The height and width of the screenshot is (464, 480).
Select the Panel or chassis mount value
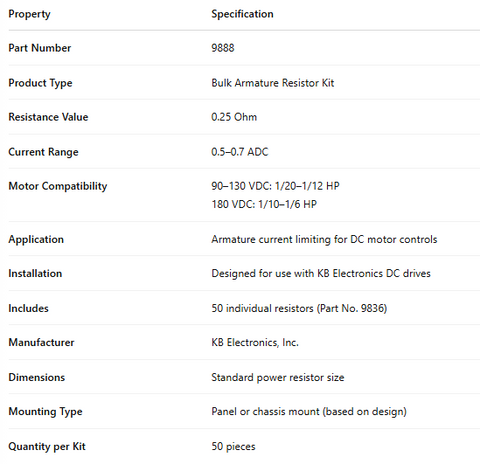coord(309,412)
